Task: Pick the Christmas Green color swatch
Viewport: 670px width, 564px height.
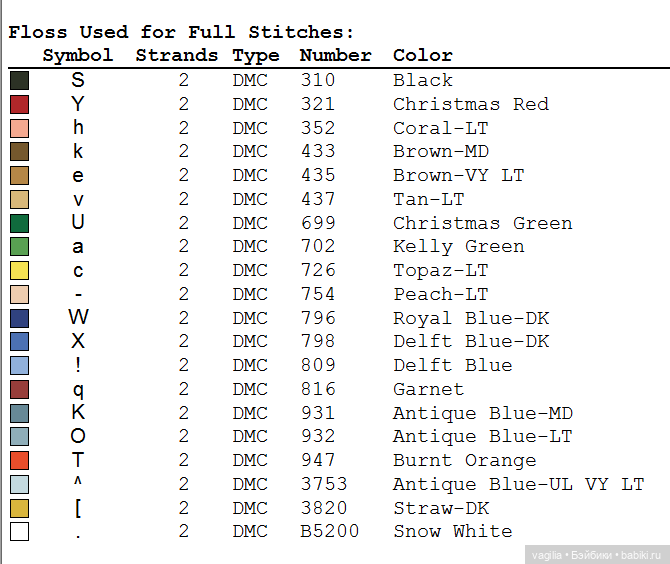Action: point(19,223)
